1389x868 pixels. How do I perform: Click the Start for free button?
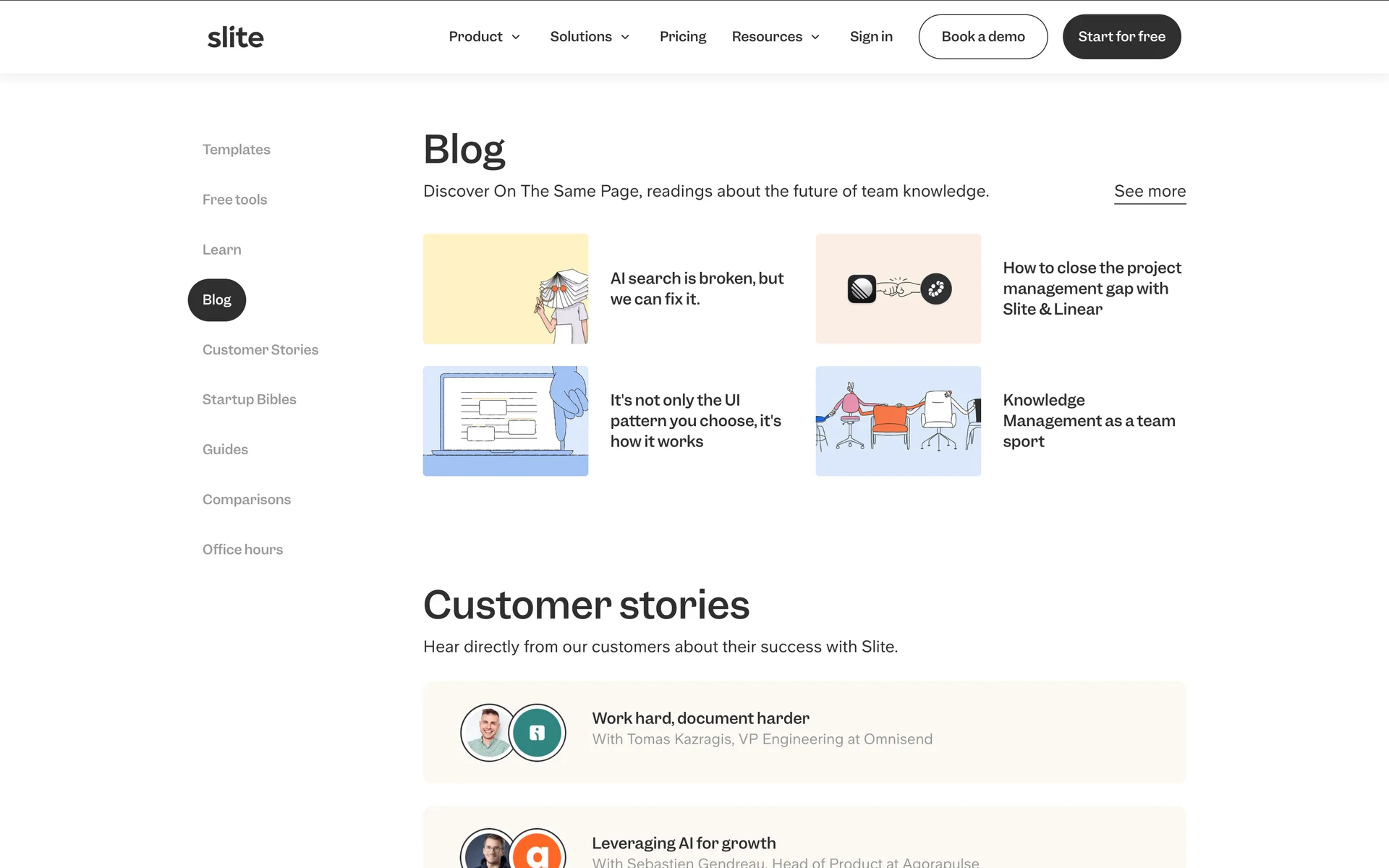(1121, 37)
